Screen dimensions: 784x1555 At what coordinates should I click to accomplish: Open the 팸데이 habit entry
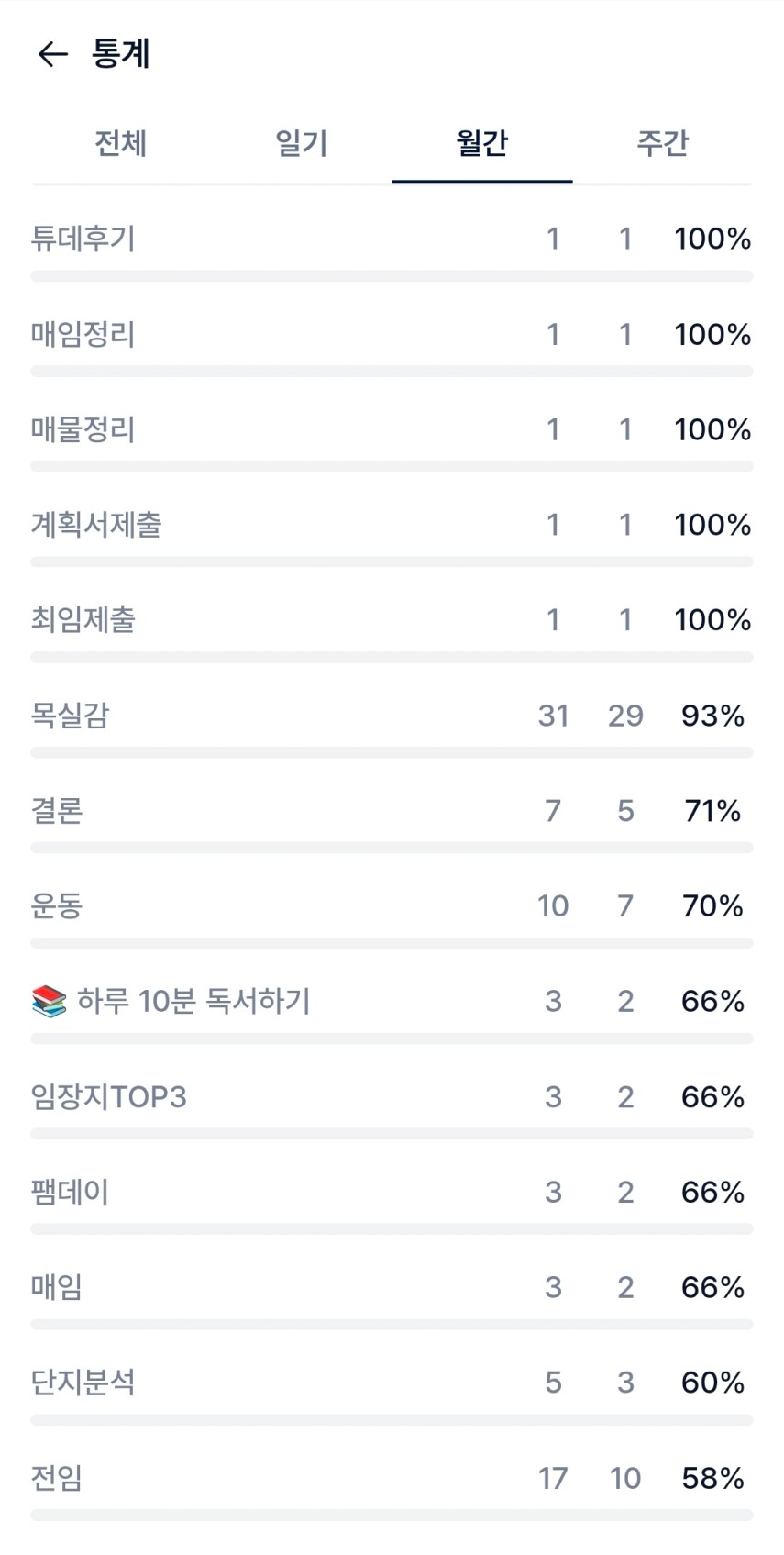(x=70, y=1193)
